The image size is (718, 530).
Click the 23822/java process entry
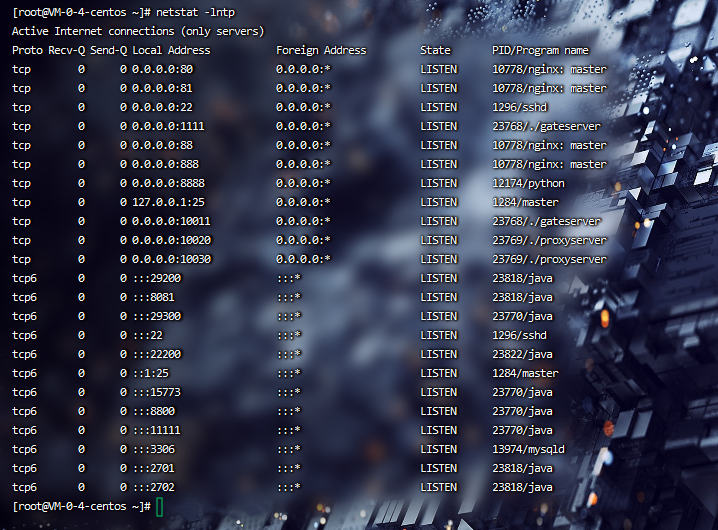(x=522, y=354)
